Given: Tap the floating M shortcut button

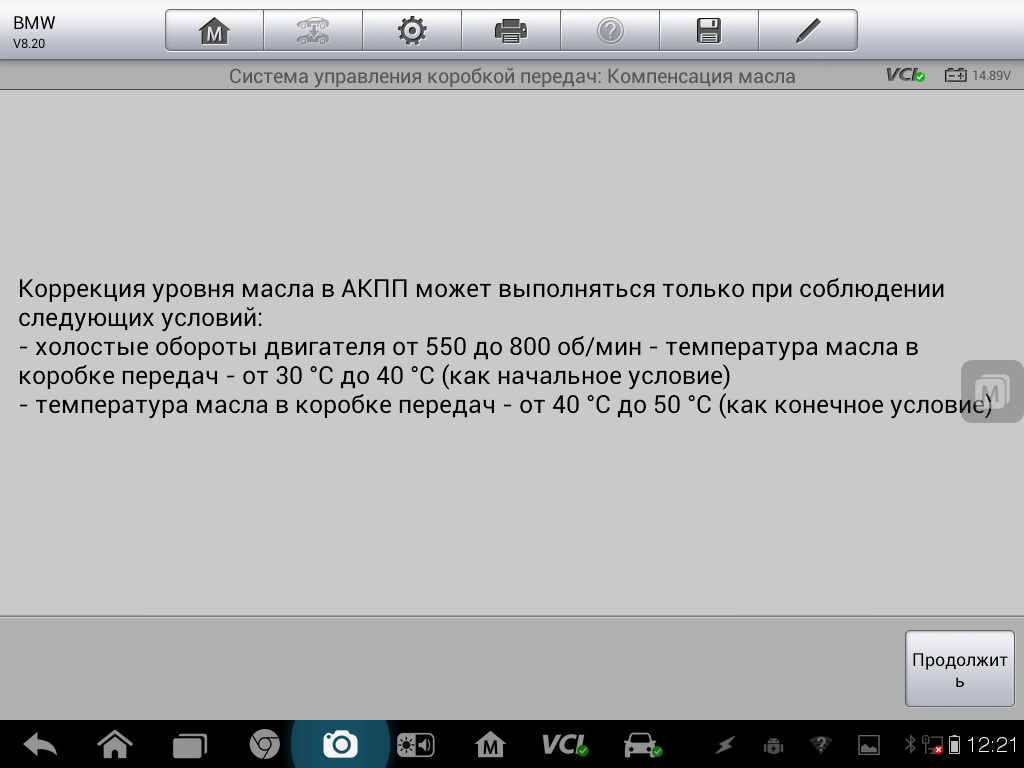Looking at the screenshot, I should 991,391.
